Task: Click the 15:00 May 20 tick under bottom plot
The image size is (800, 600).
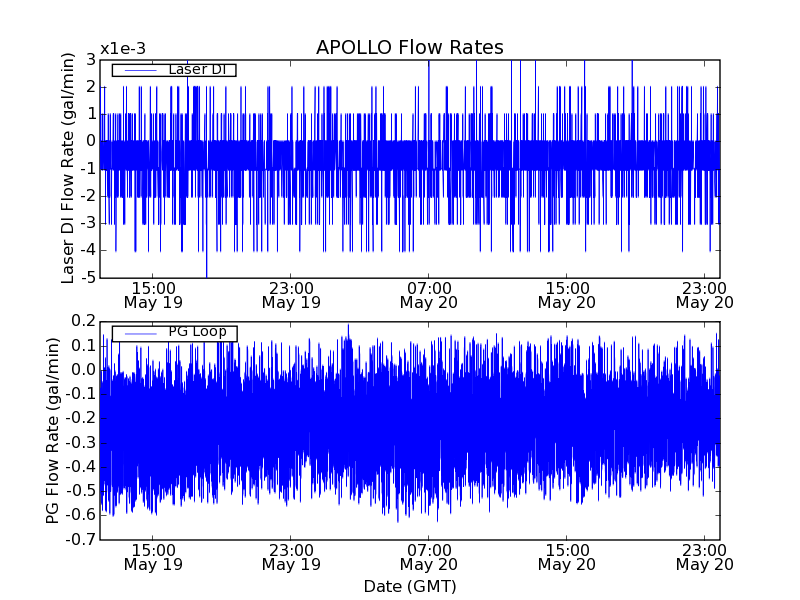Action: (x=566, y=556)
